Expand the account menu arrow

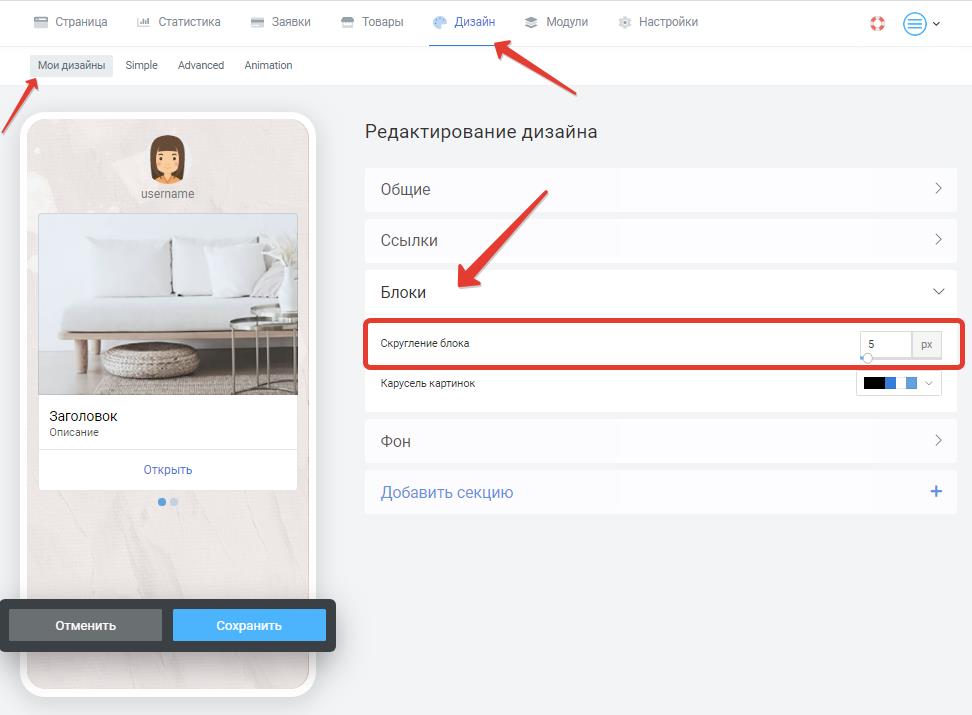(936, 24)
